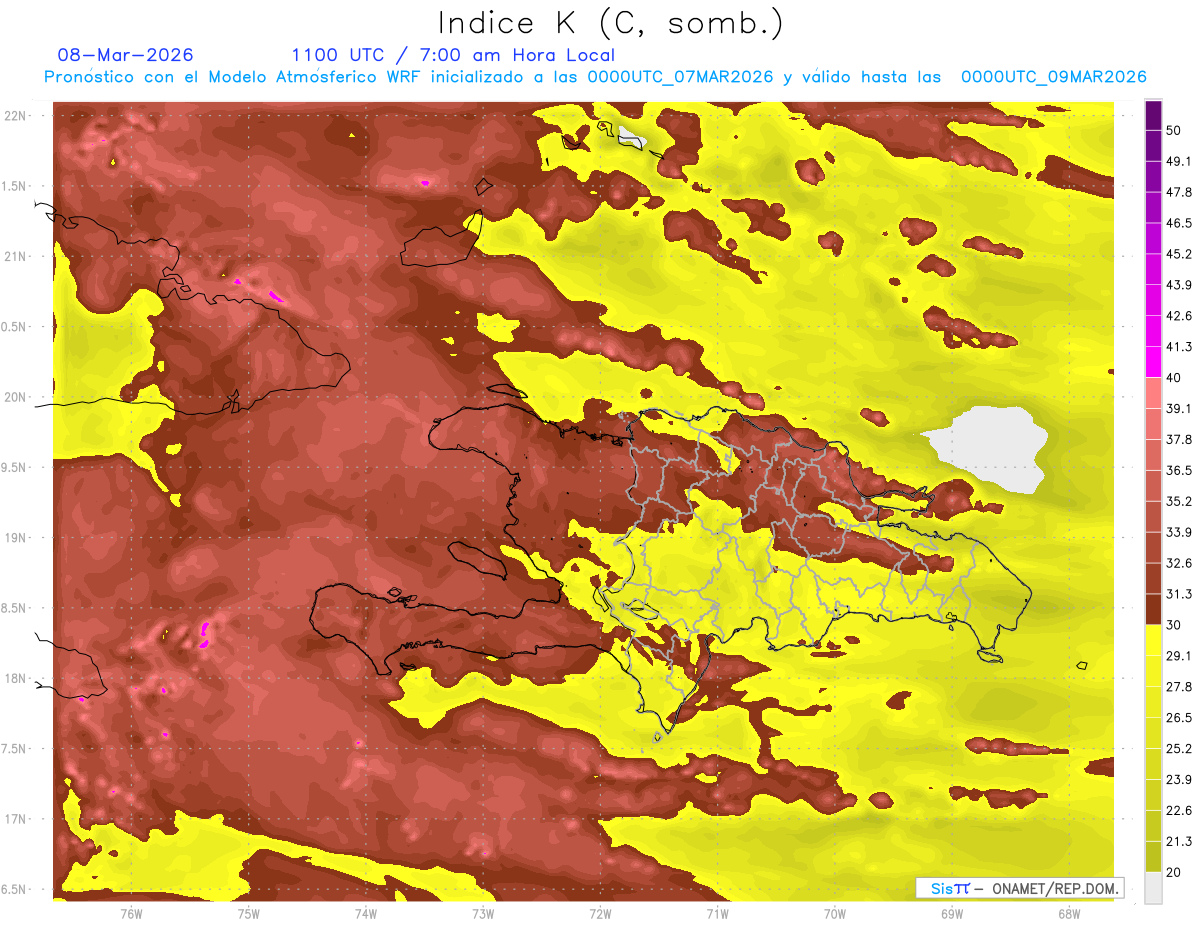Click the "68W" longitude label
Viewport: 1200px width, 927px height.
point(1069,913)
